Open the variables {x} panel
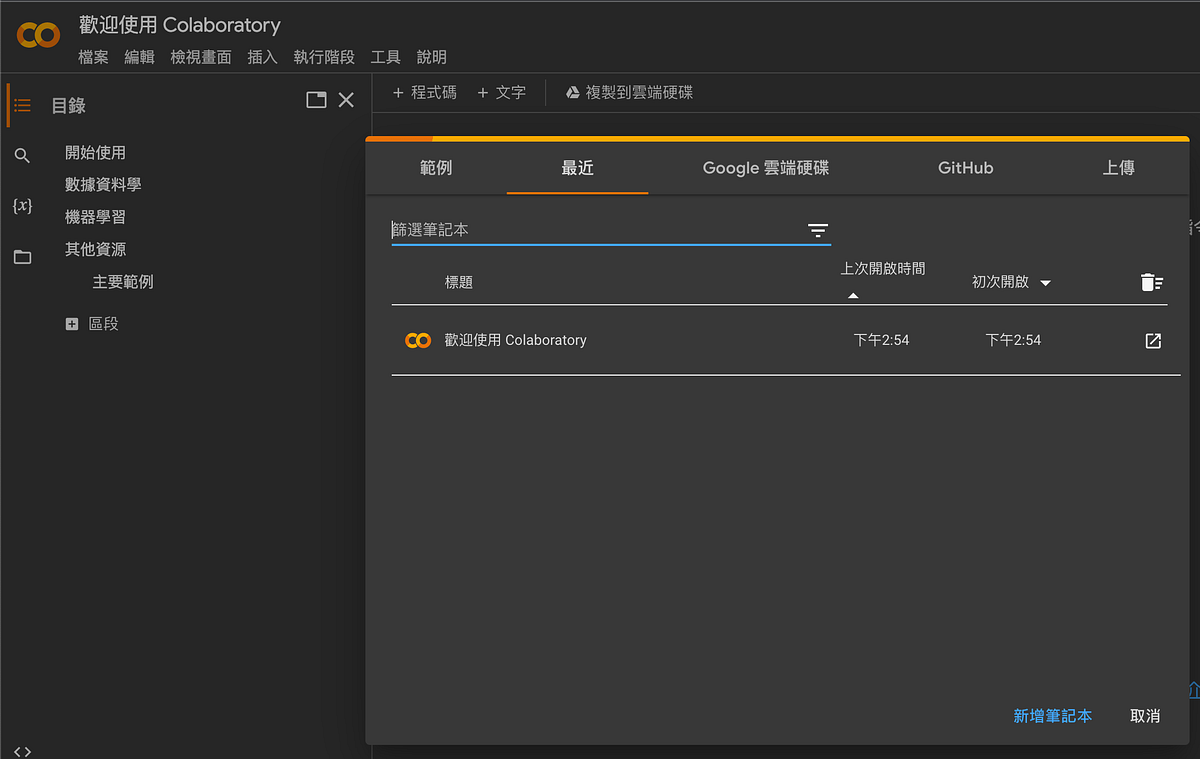 tap(22, 206)
